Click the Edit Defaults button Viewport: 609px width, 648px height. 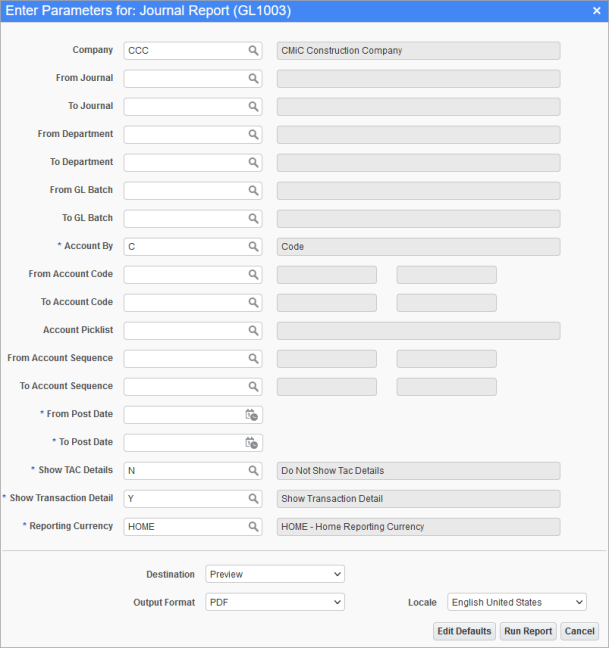point(464,631)
